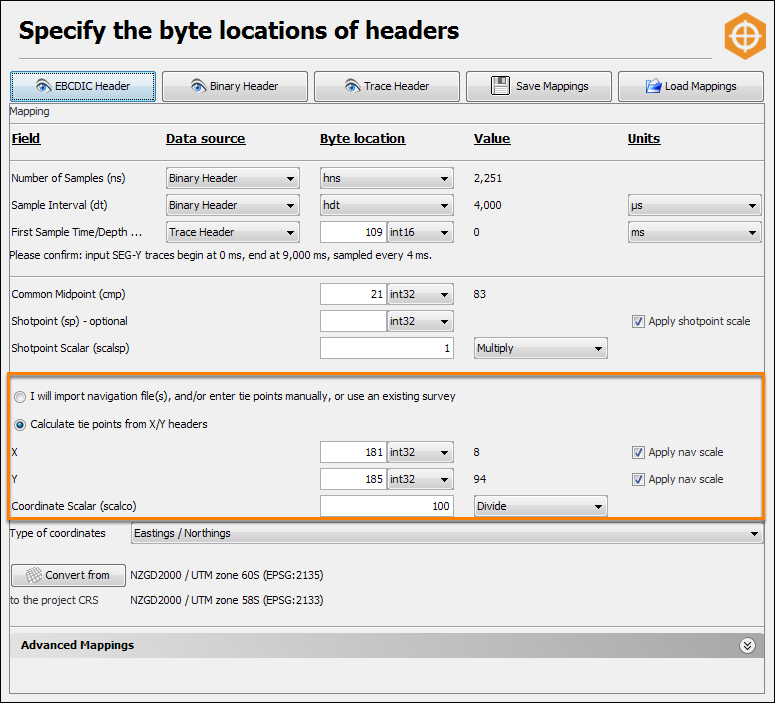Click the Byte location column heading

362,139
